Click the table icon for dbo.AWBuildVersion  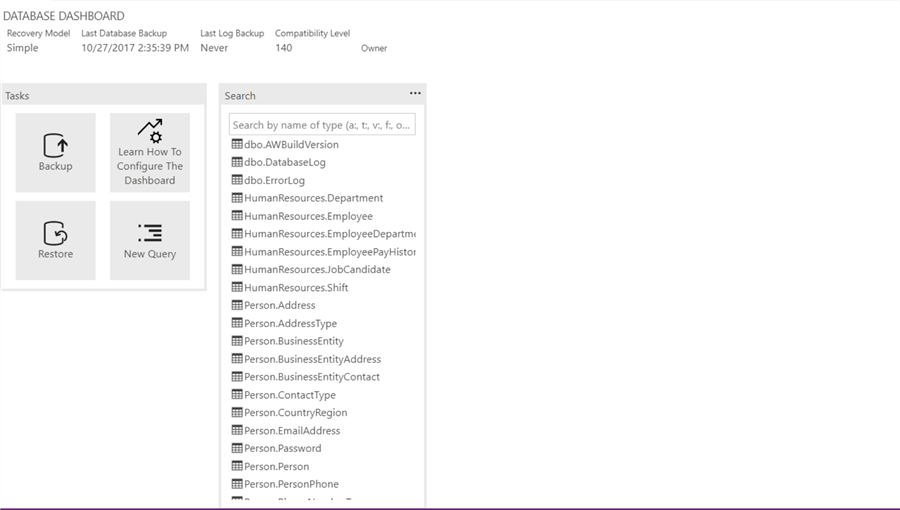coord(237,144)
